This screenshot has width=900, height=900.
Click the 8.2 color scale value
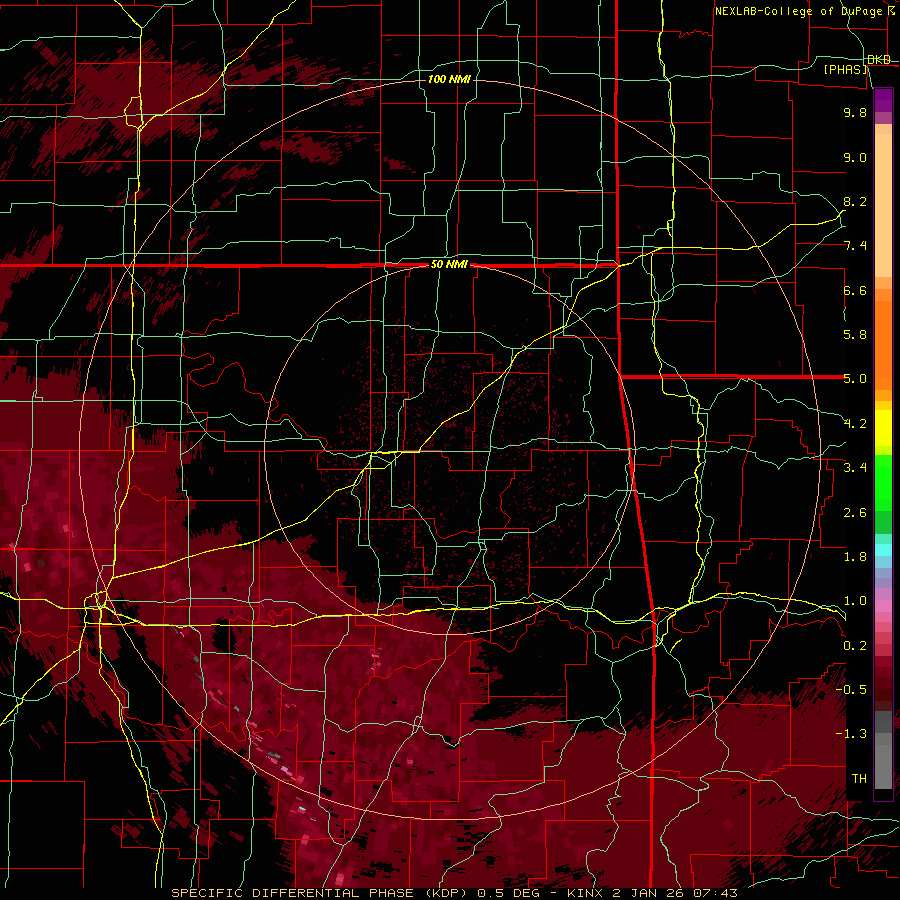[855, 202]
